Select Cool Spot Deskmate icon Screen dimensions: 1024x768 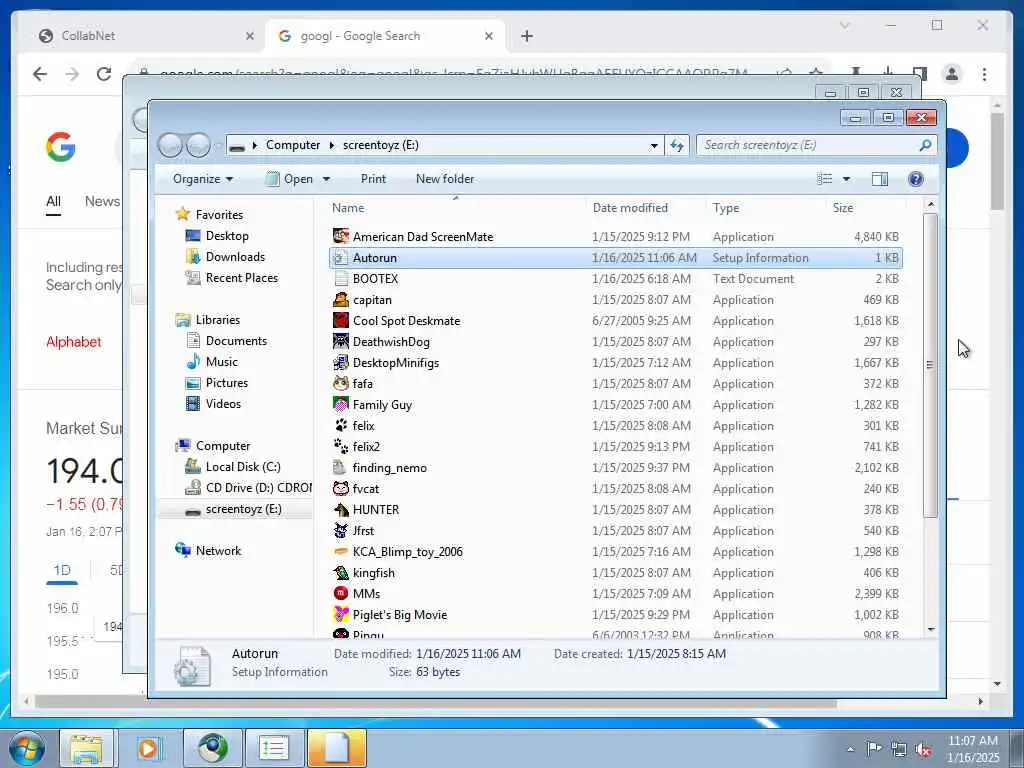click(340, 321)
